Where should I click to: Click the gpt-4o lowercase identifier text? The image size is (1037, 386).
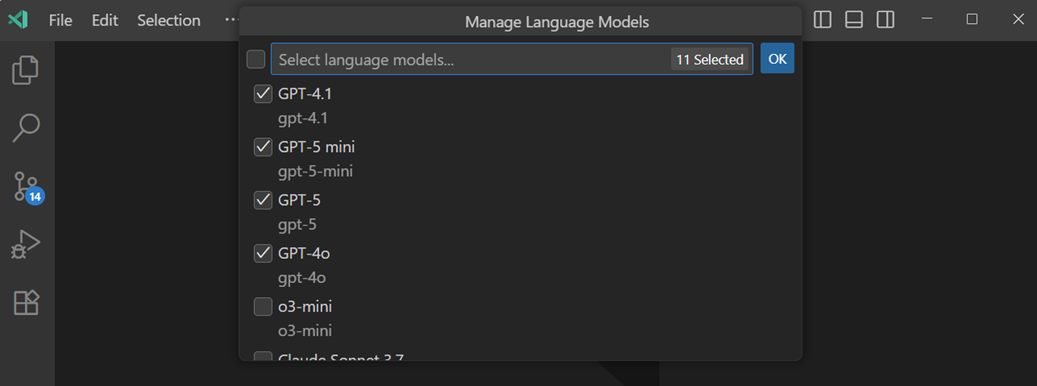click(302, 278)
